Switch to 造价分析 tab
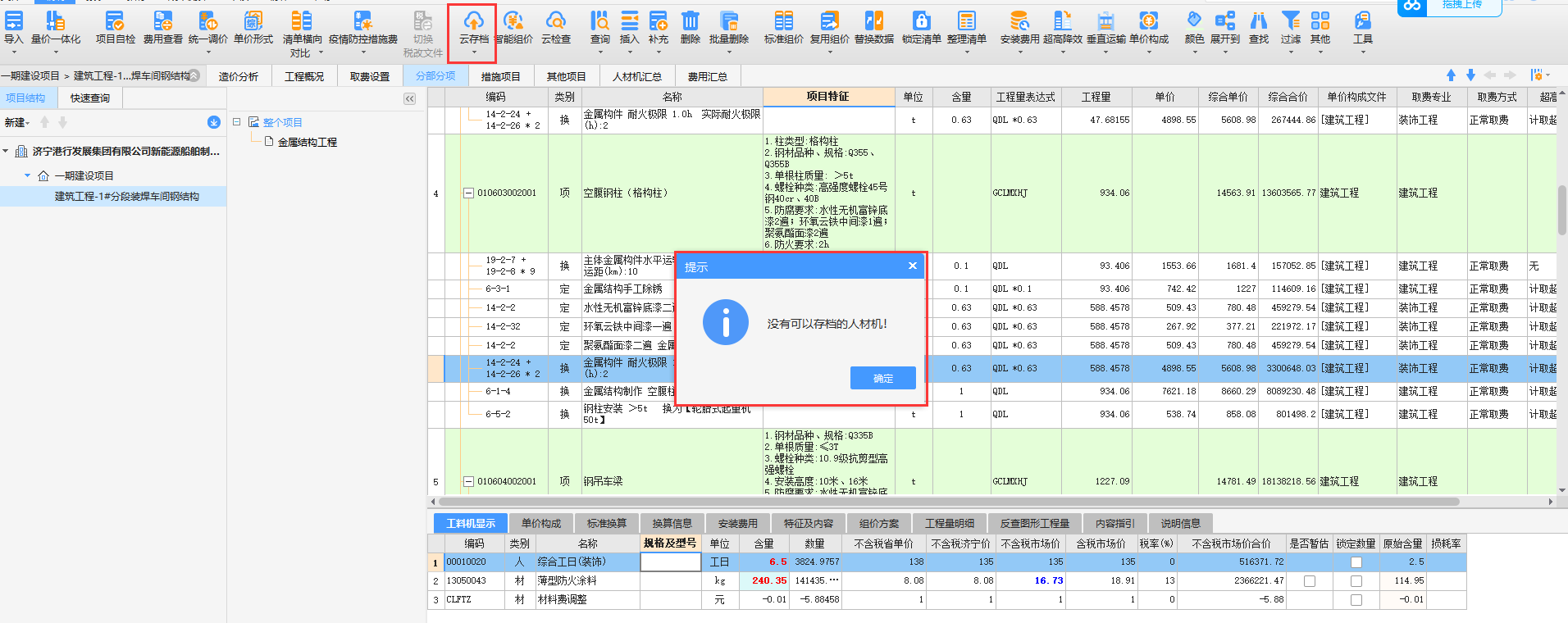The height and width of the screenshot is (623, 1568). point(239,76)
